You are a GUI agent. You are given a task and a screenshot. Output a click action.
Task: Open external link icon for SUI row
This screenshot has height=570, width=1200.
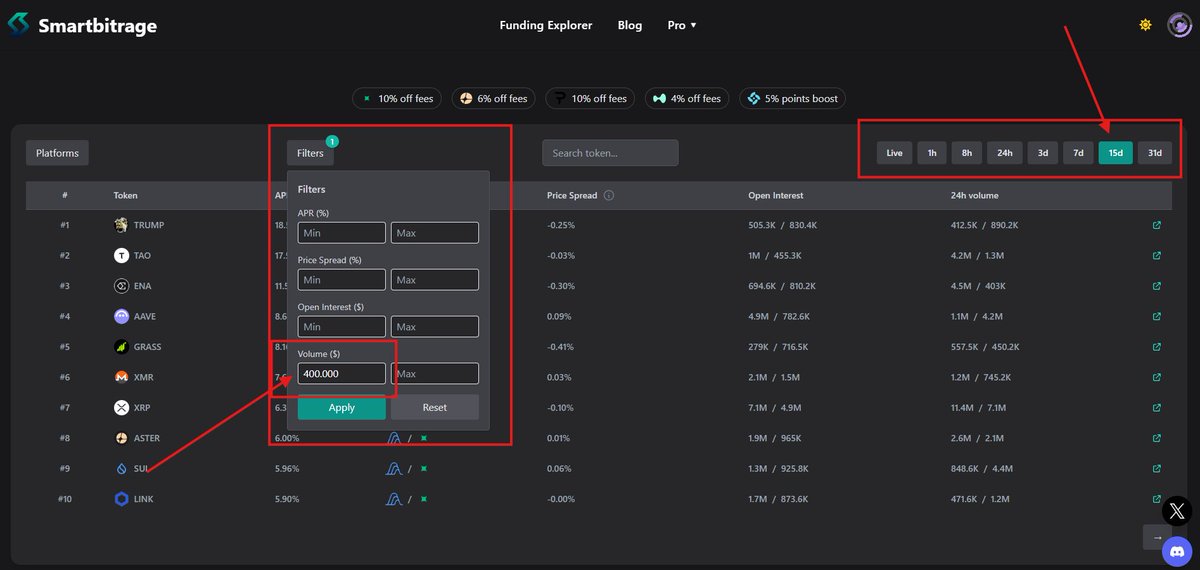1157,469
